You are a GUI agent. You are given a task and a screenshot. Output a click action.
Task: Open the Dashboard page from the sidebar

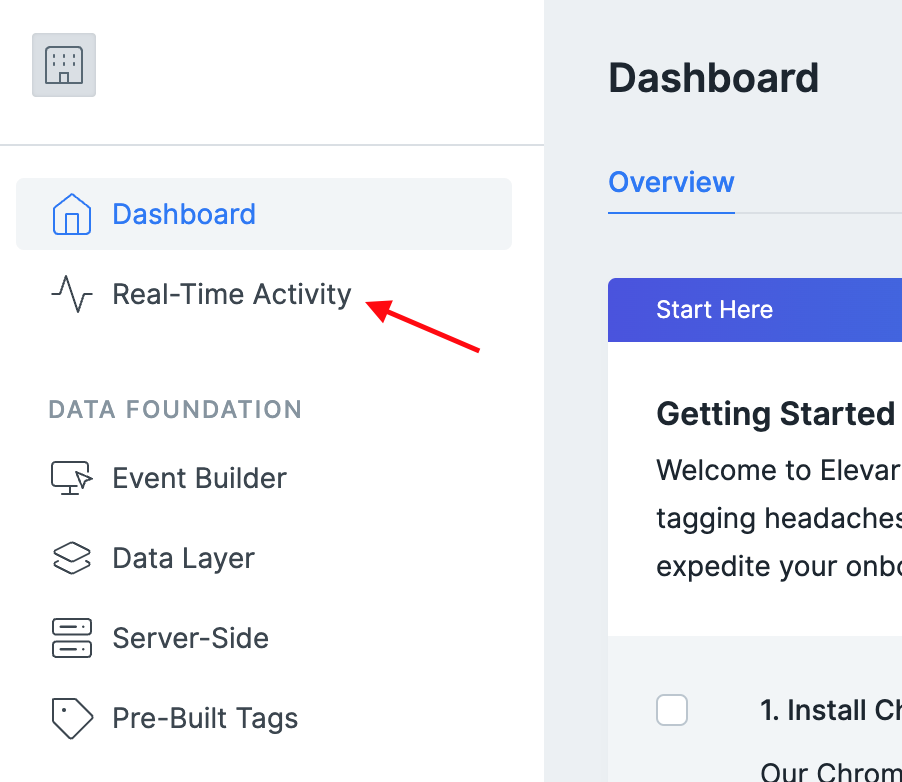click(x=184, y=214)
